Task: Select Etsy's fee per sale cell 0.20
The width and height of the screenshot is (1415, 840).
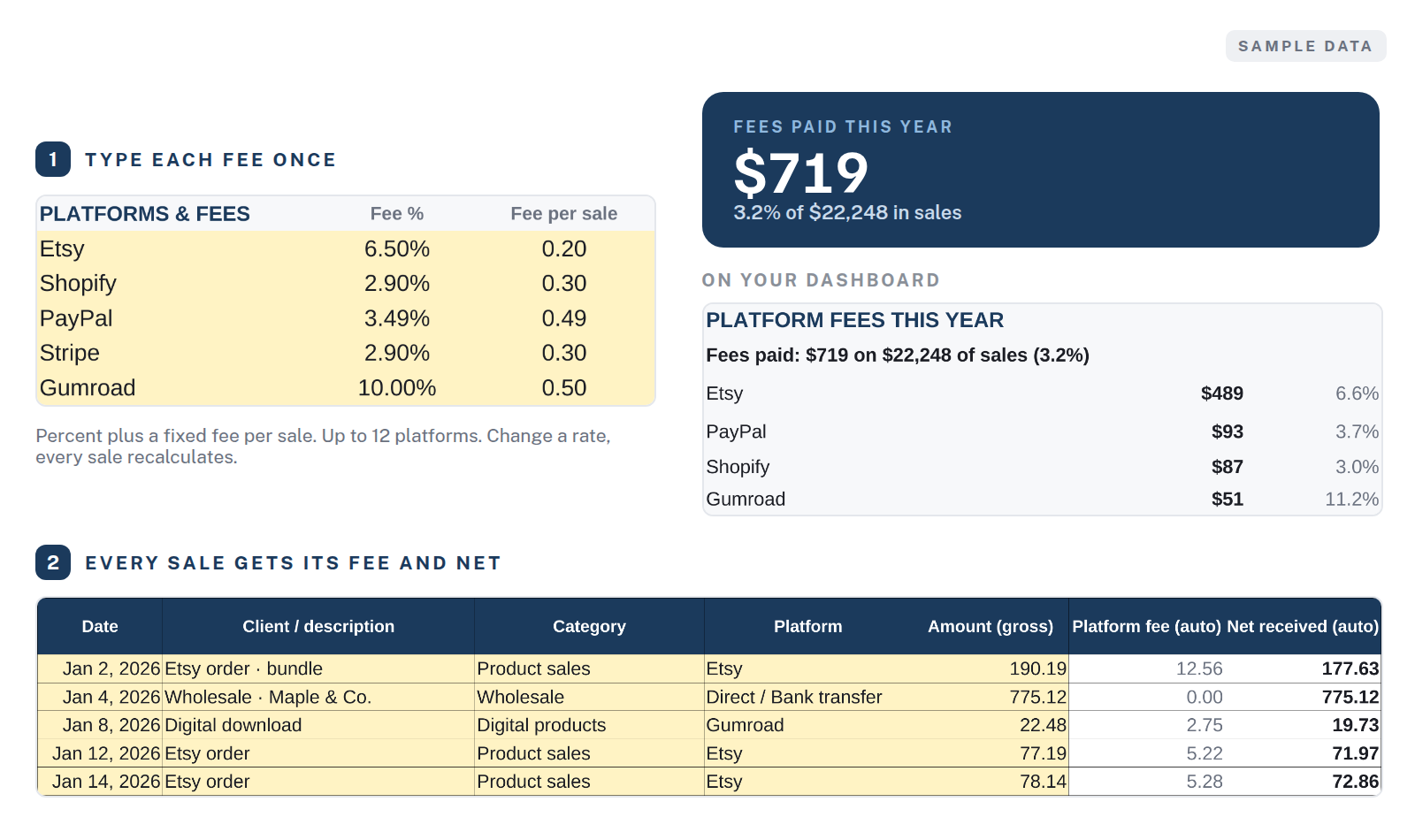Action: 564,249
